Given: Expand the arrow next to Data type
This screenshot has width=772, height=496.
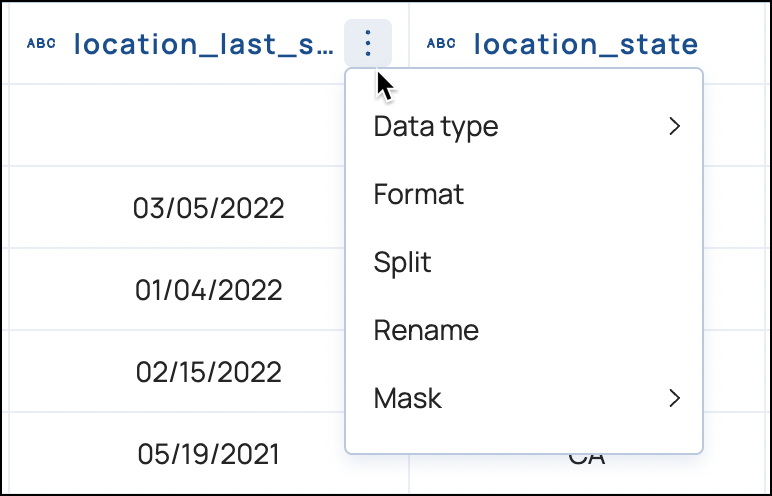Looking at the screenshot, I should point(674,127).
